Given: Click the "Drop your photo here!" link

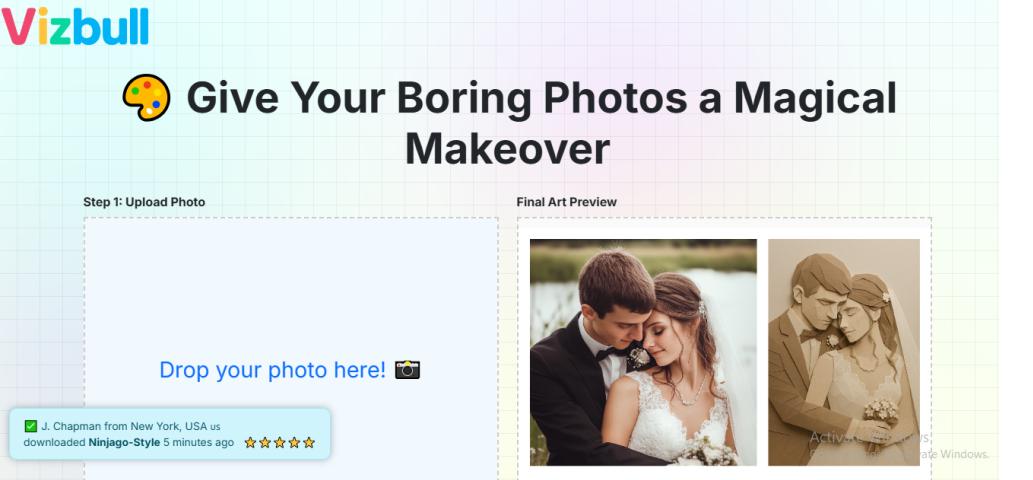Looking at the screenshot, I should [272, 370].
